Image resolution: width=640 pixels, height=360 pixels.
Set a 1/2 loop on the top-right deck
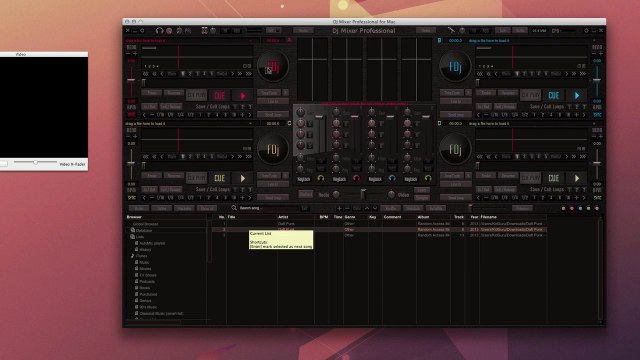(x=524, y=115)
